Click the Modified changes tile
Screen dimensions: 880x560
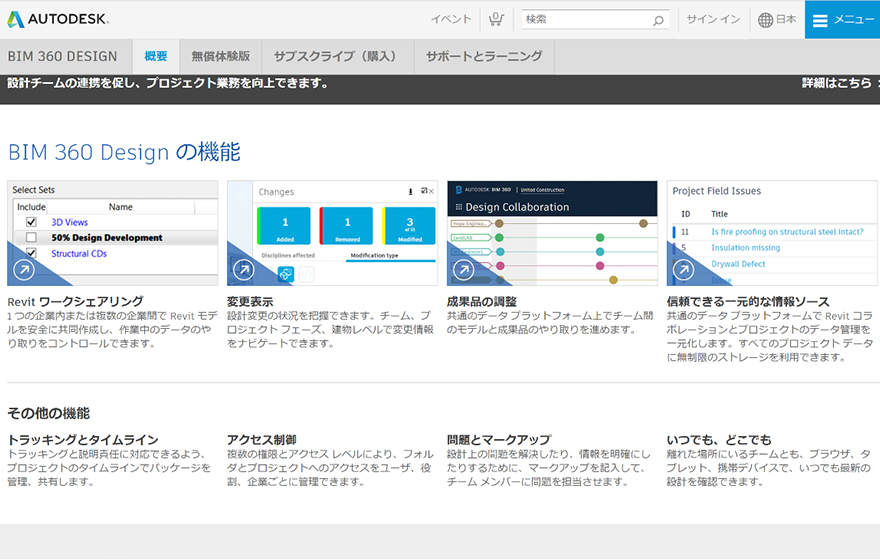click(409, 226)
